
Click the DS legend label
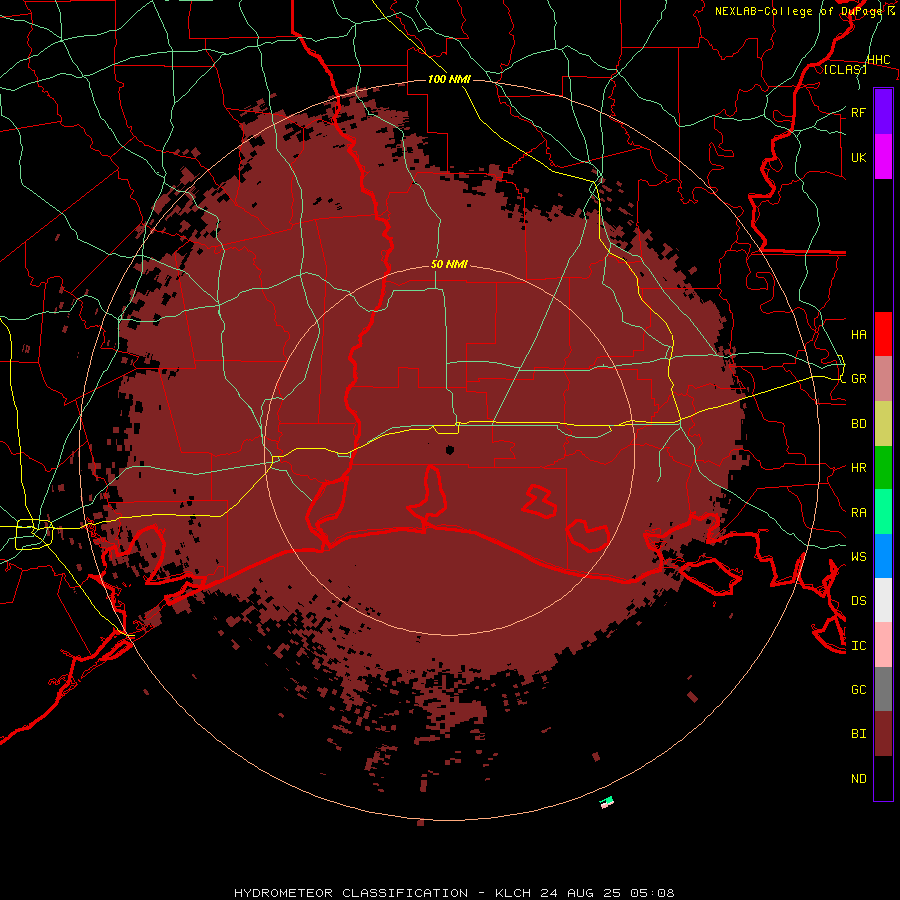coord(858,601)
